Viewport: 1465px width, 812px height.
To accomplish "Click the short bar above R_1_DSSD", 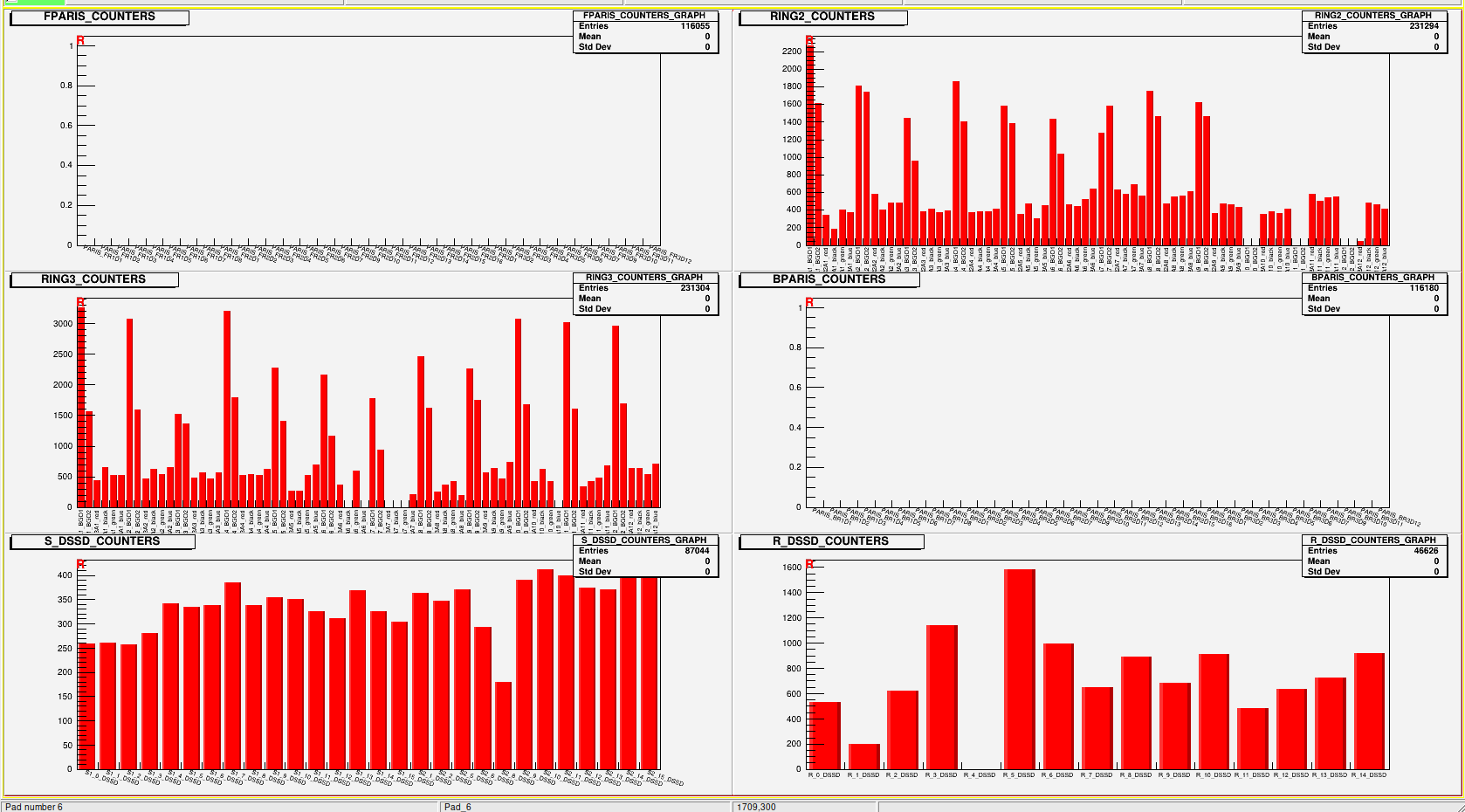I will (x=863, y=756).
